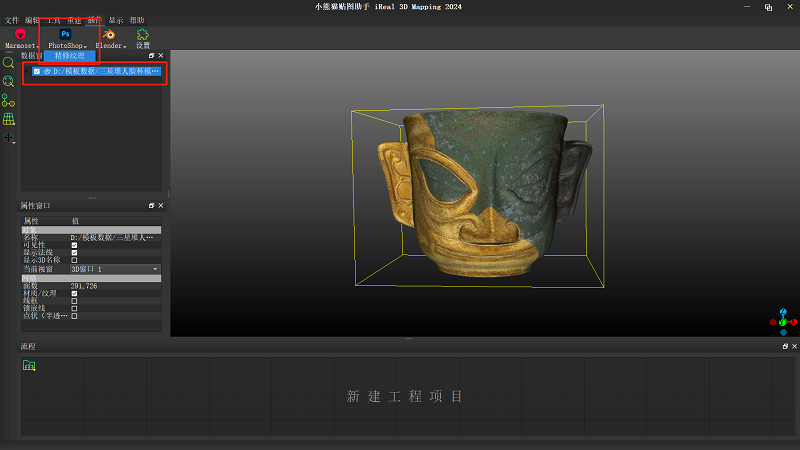Toggle the 显示法线 checkbox
The image size is (800, 450).
click(x=74, y=253)
